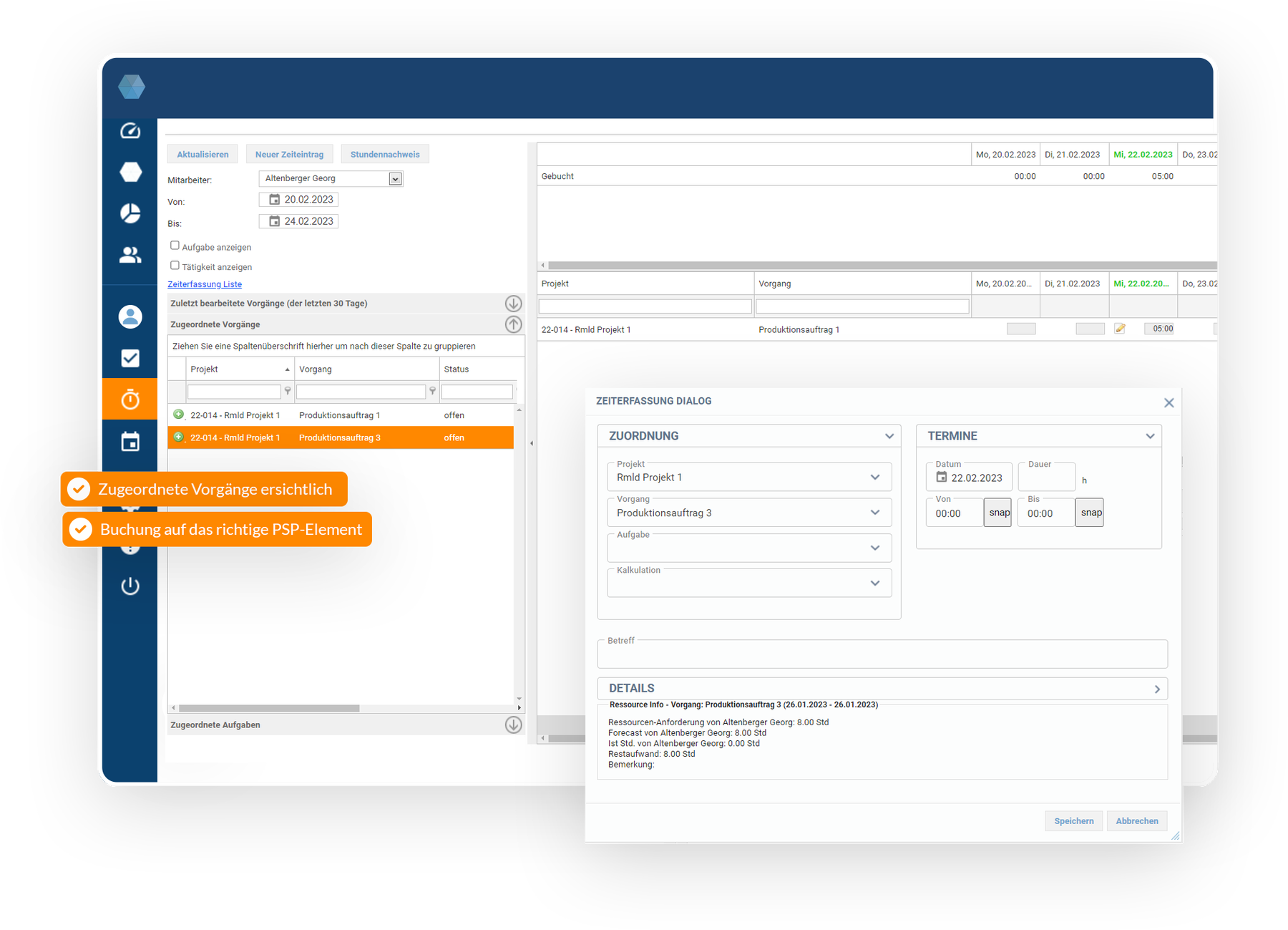This screenshot has height=930, width=1288.
Task: Open the Von date calendar icon
Action: pos(274,200)
